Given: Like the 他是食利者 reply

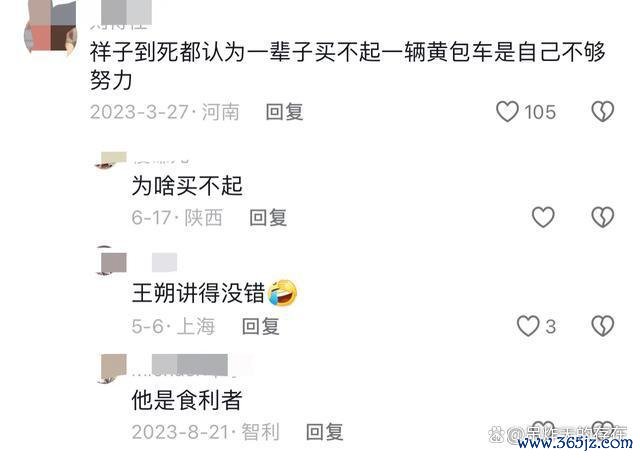Looking at the screenshot, I should pos(543,428).
